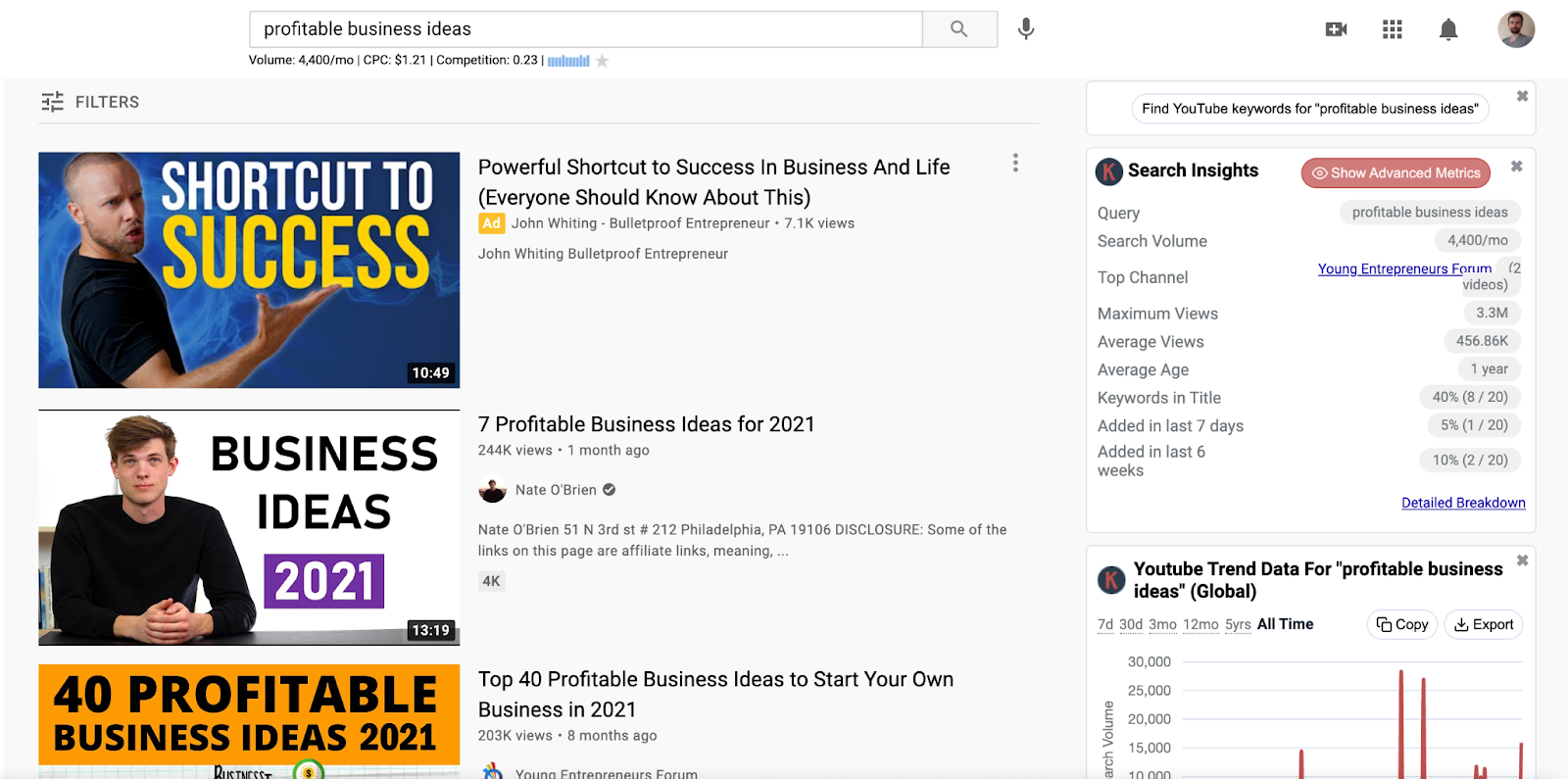1568x779 pixels.
Task: Open the Powerful Shortcut to Success video title
Action: pyautogui.click(x=713, y=182)
